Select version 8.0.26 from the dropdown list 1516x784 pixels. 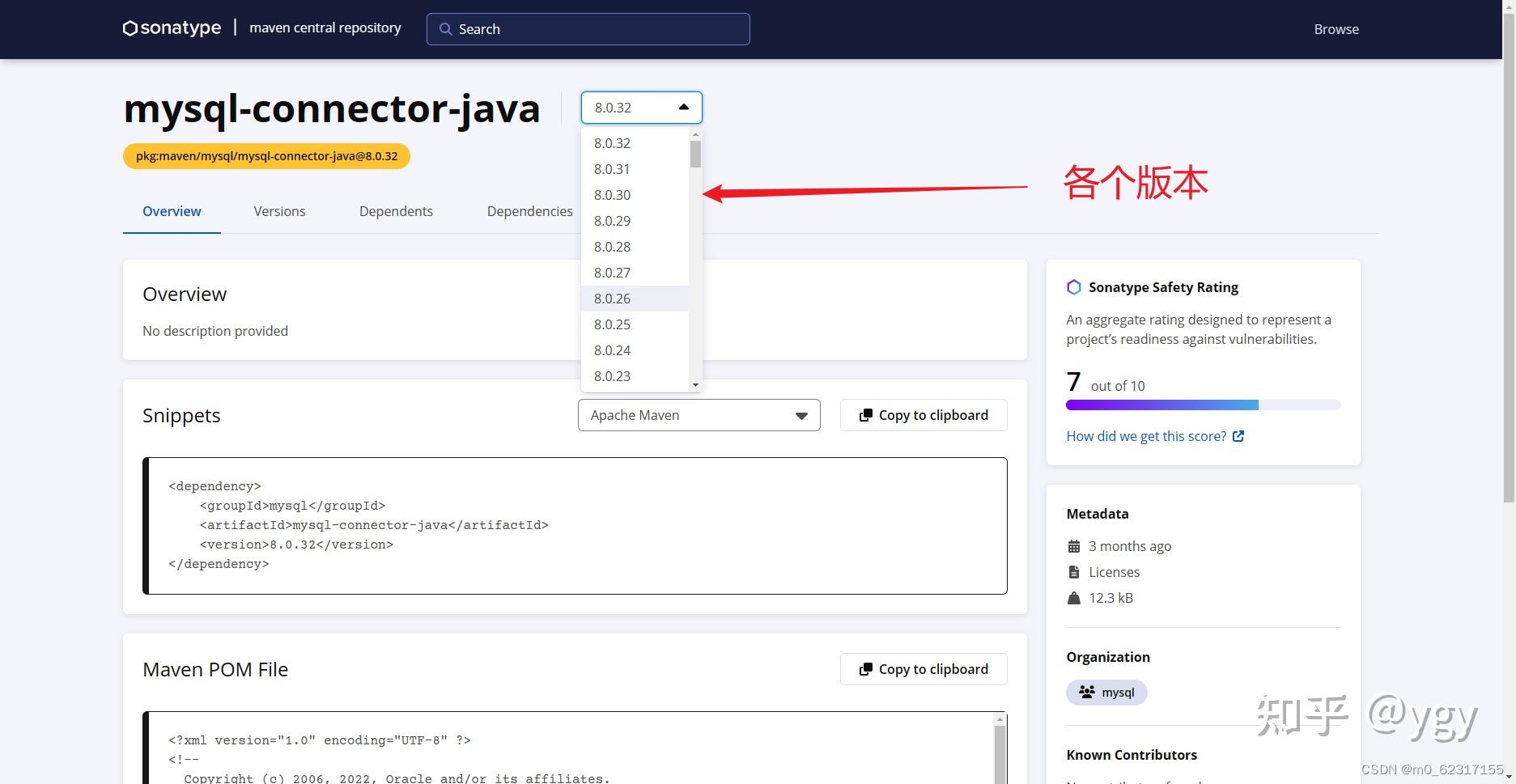[x=612, y=299]
